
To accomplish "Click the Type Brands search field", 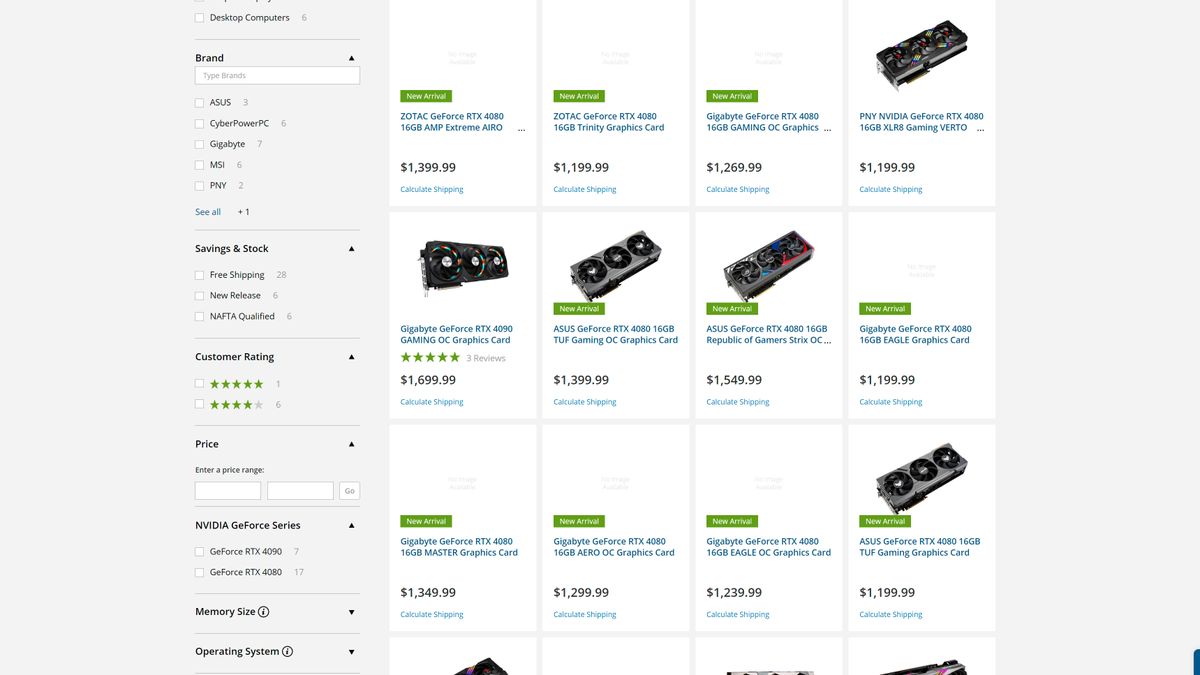I will [x=277, y=75].
